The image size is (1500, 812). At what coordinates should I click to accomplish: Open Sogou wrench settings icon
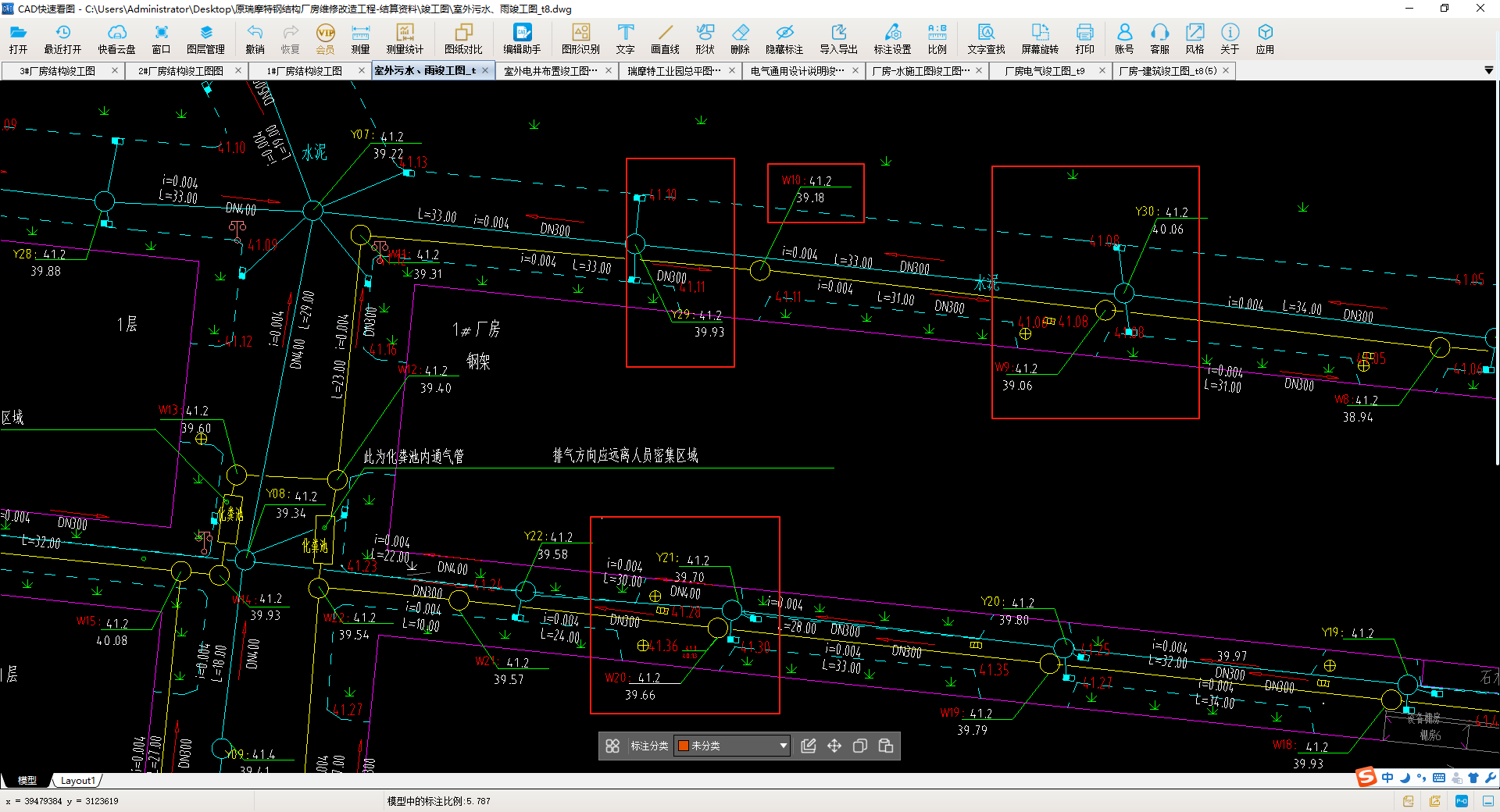click(x=1491, y=778)
